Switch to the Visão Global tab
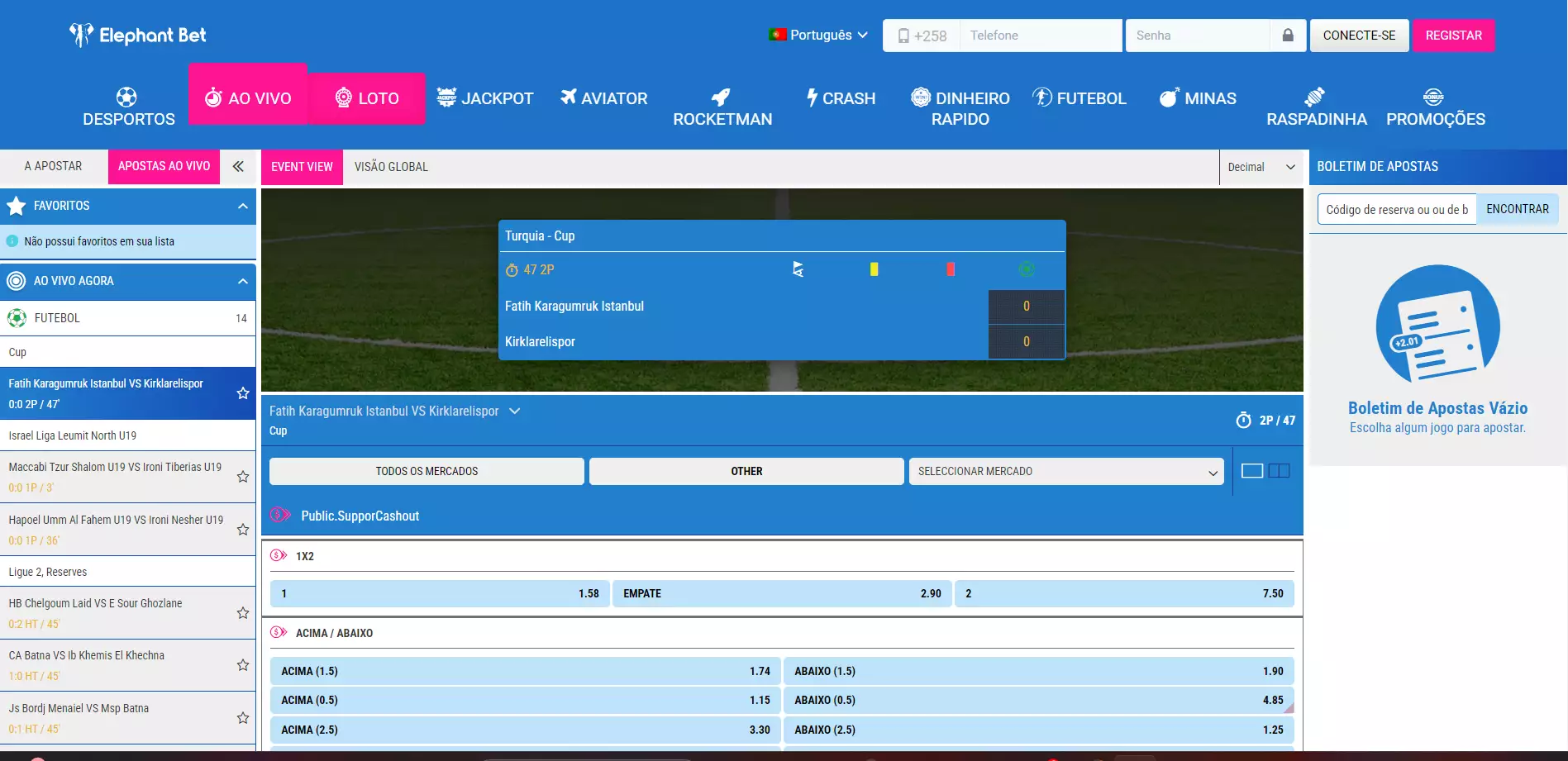The width and height of the screenshot is (1568, 761). (391, 167)
